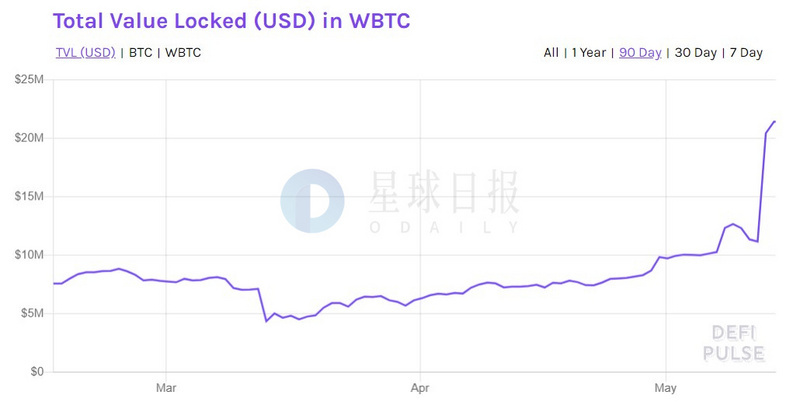800x402 pixels.
Task: Click the line's peak at far right
Action: tap(774, 121)
